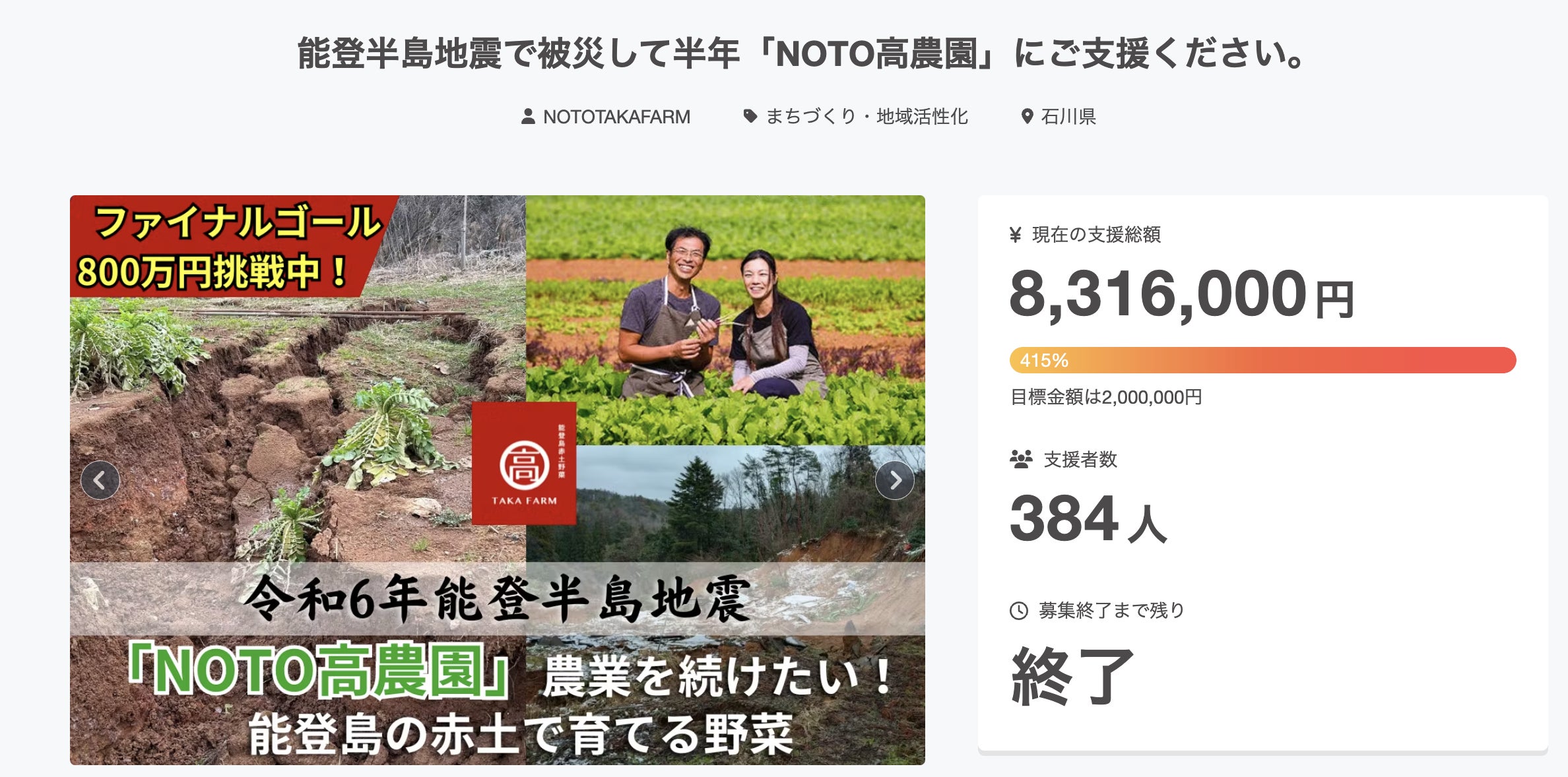The height and width of the screenshot is (777, 1568).
Task: Click the yen icon next to 現在の支援総額
Action: coord(1016,235)
